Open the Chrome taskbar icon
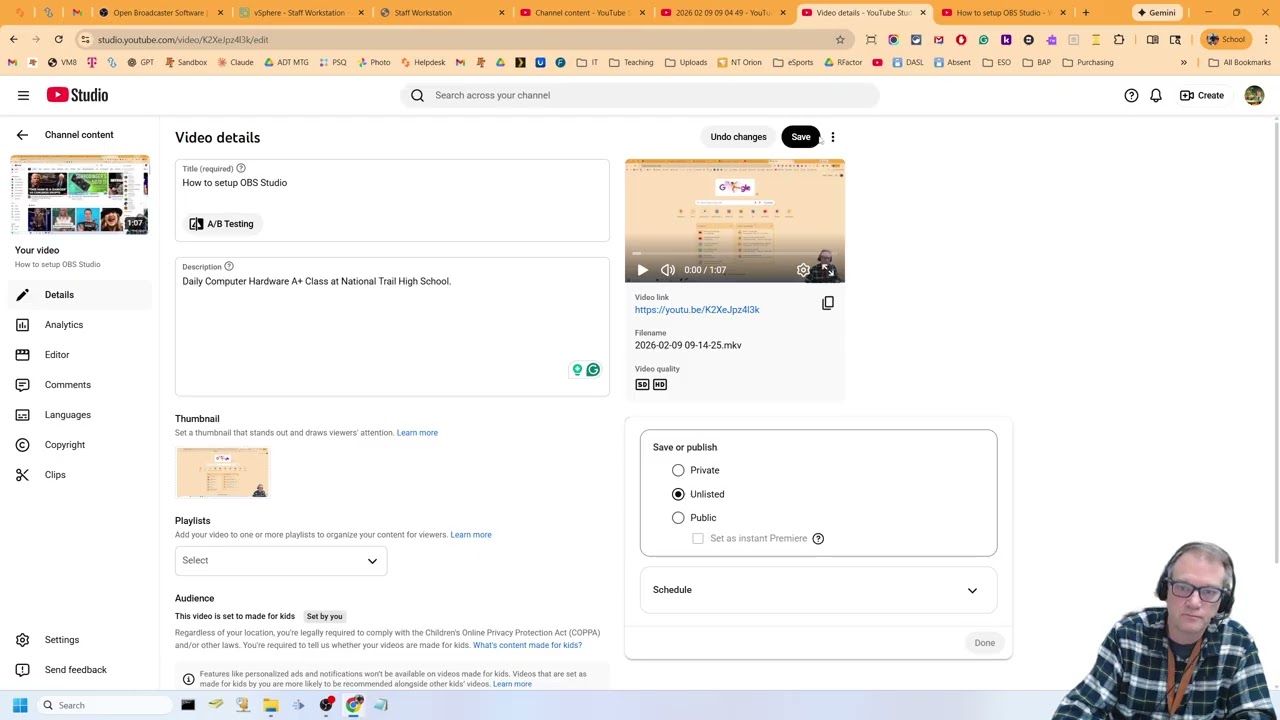Viewport: 1280px width, 720px height. tap(353, 706)
